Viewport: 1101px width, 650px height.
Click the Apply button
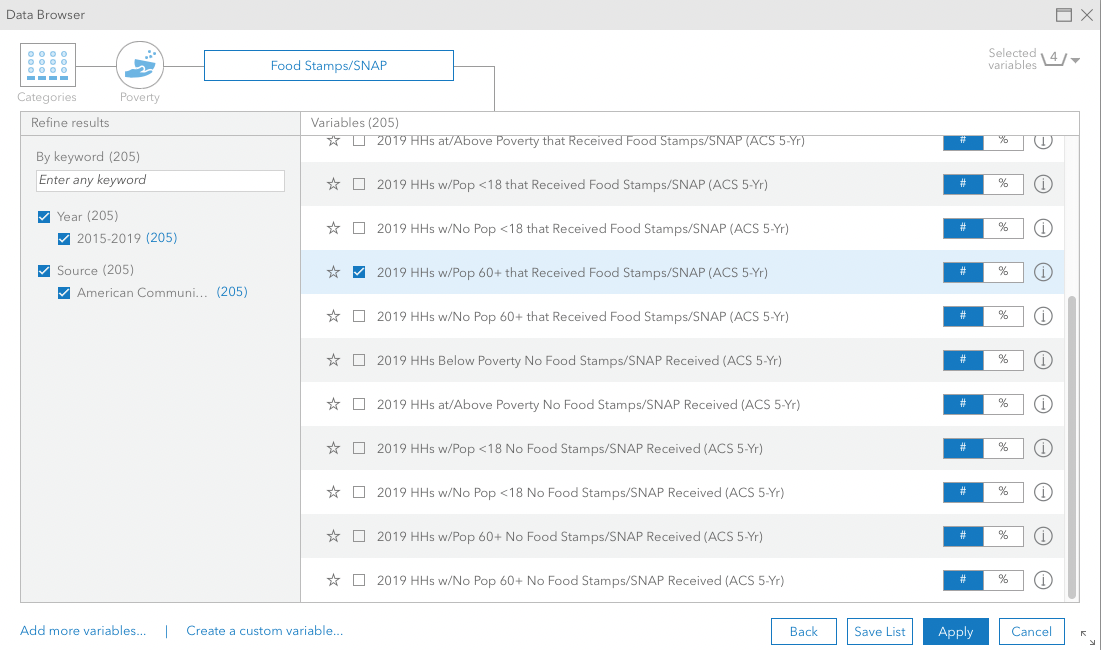(x=956, y=632)
